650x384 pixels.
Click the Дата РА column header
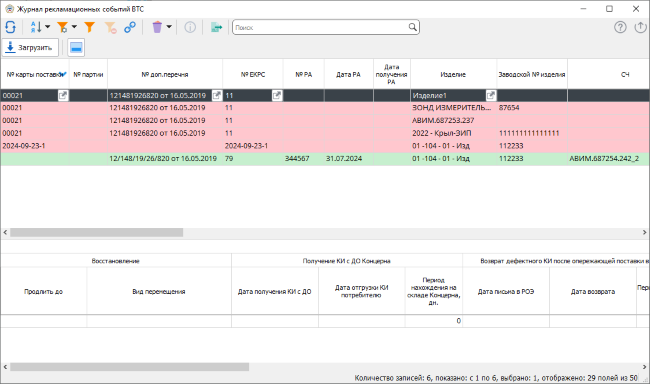pyautogui.click(x=349, y=75)
